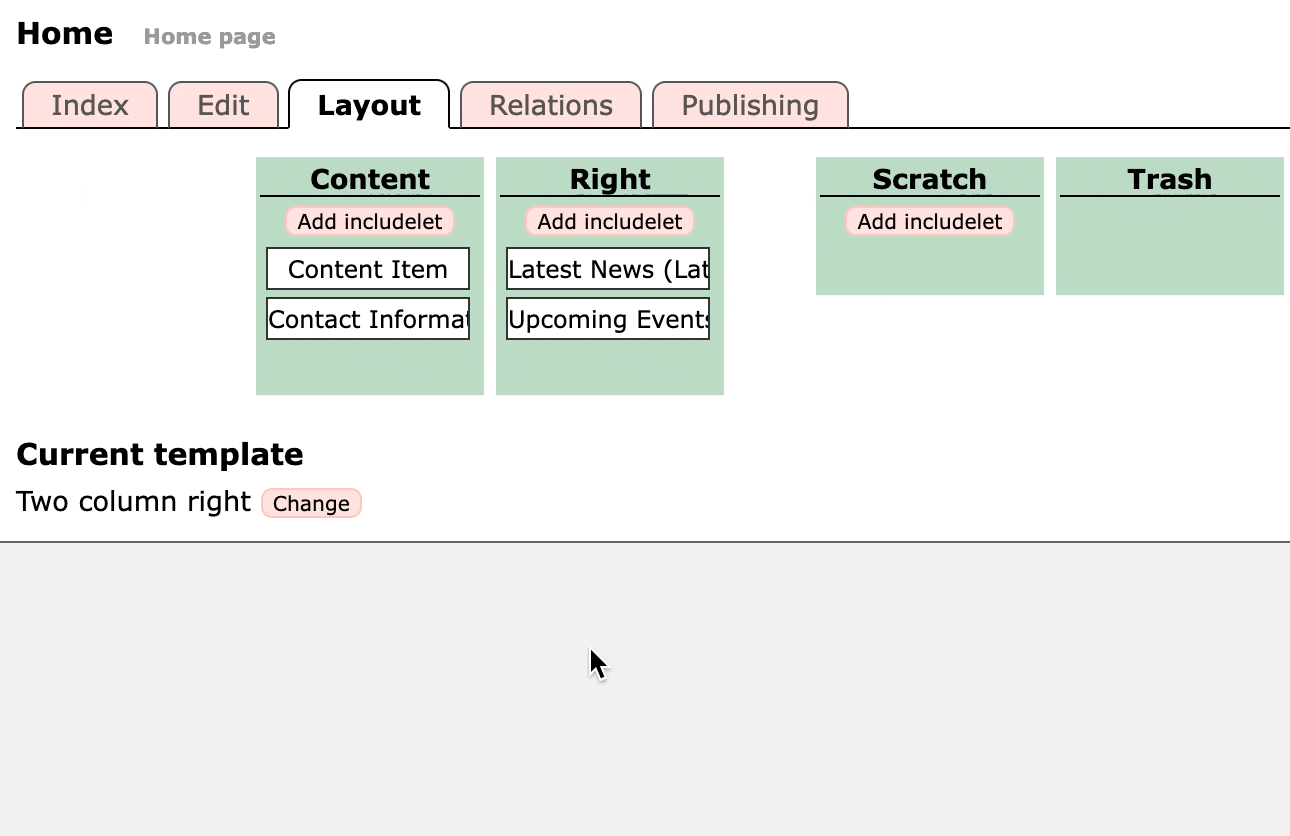Click the Trash column header

pyautogui.click(x=1169, y=178)
